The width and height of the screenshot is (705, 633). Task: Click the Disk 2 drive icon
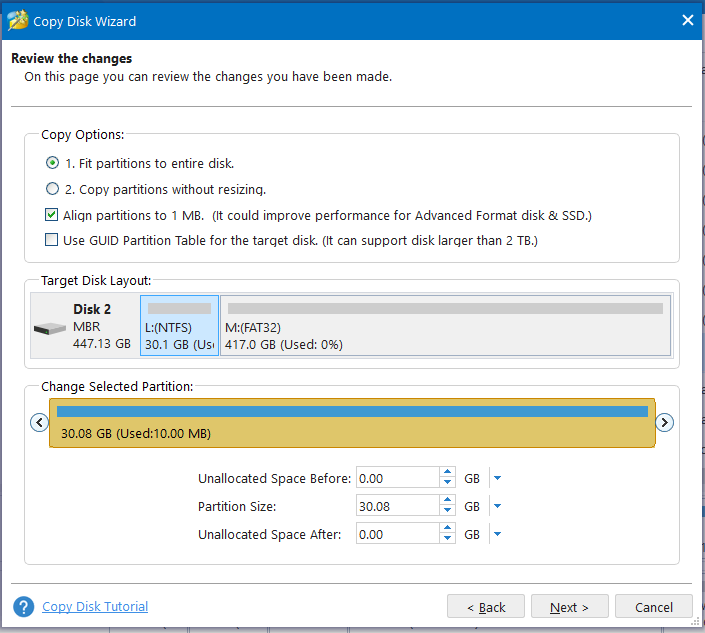click(x=50, y=329)
